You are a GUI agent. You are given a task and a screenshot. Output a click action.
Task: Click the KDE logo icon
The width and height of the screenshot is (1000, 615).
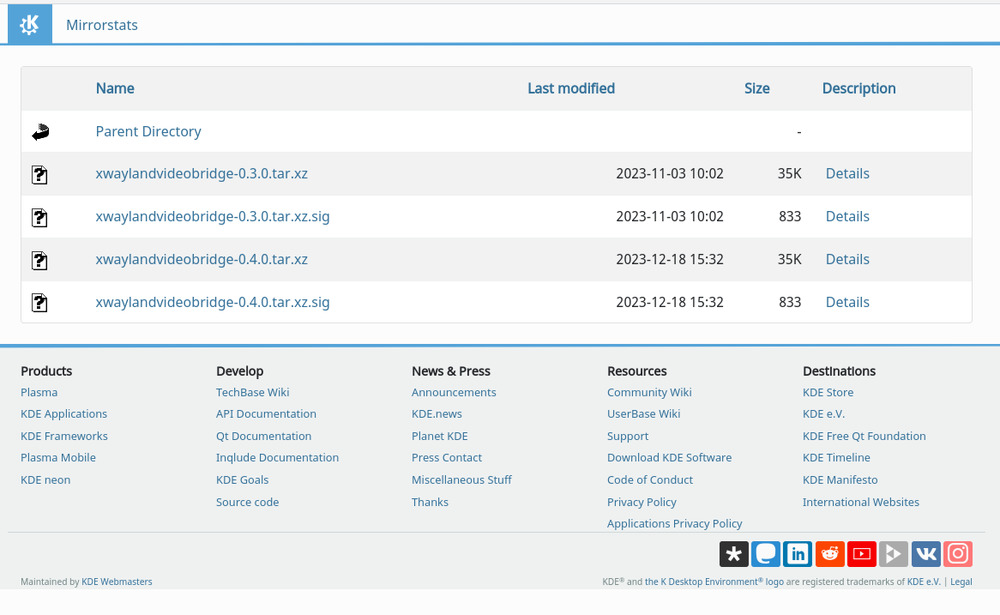pyautogui.click(x=29, y=24)
